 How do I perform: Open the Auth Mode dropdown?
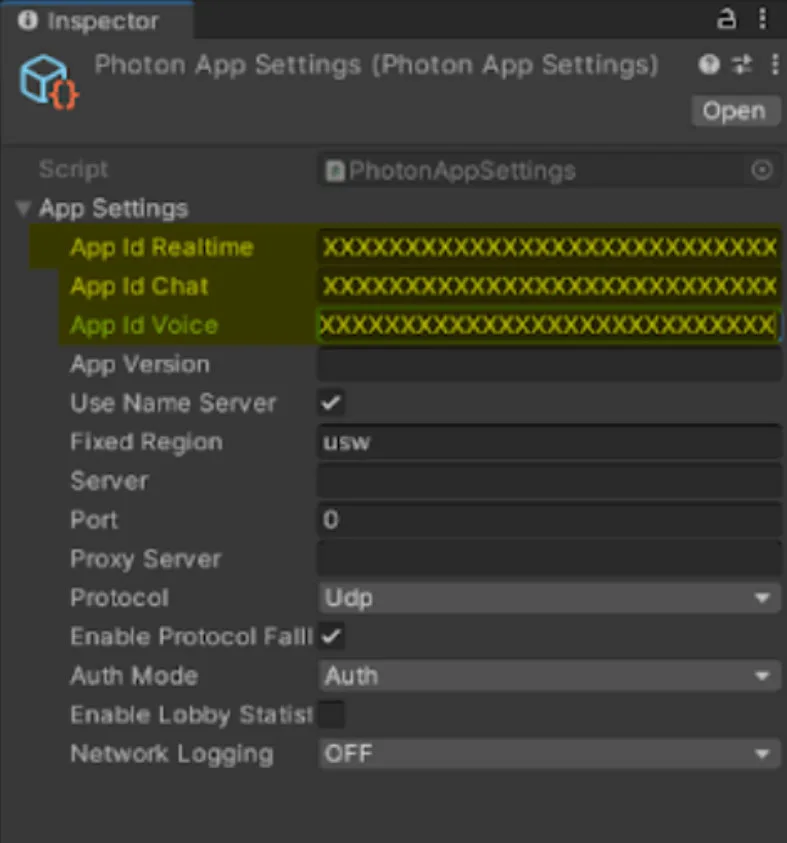[549, 676]
